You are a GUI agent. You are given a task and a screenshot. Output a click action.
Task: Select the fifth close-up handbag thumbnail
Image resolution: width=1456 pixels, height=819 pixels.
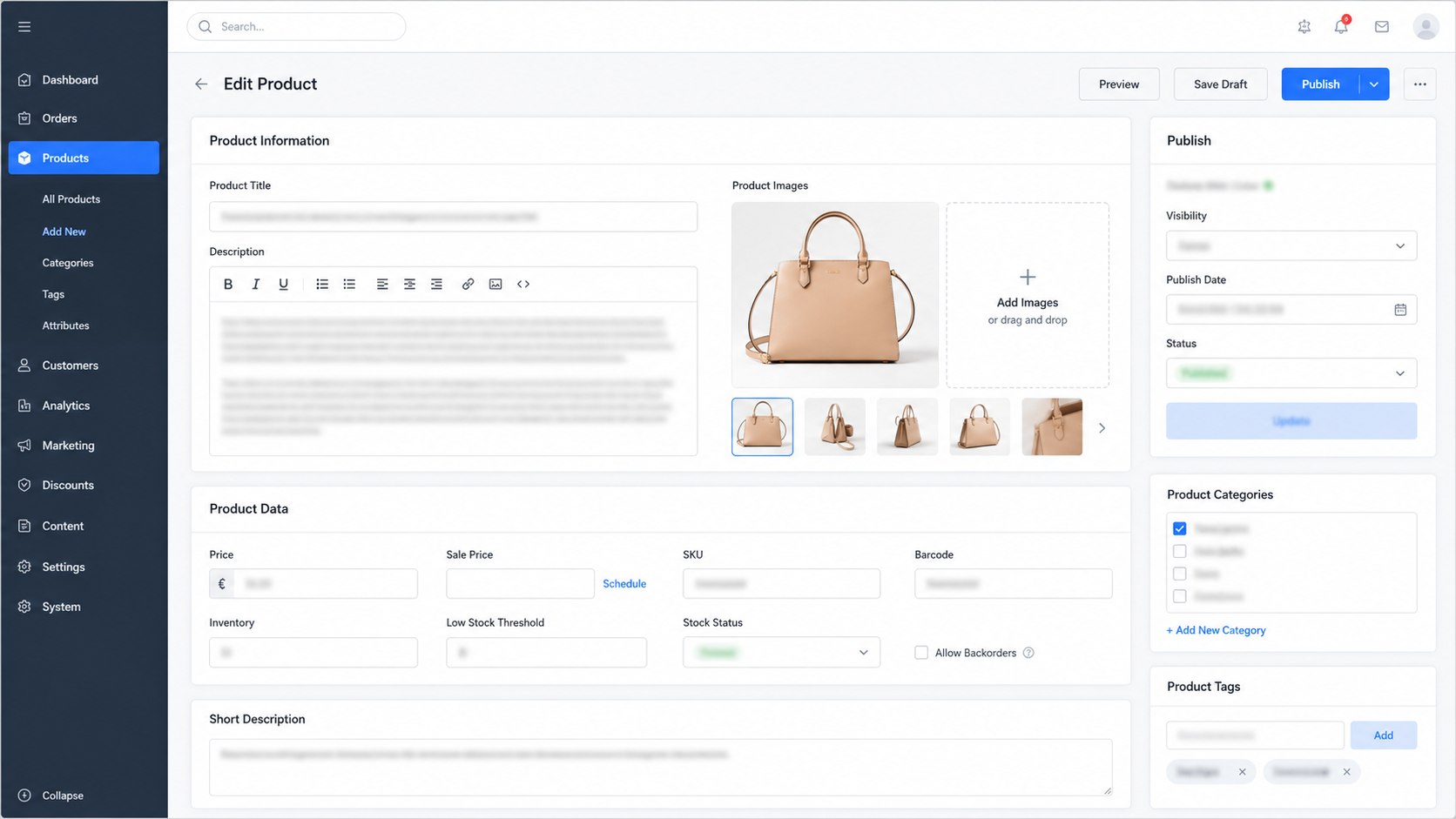click(1052, 427)
